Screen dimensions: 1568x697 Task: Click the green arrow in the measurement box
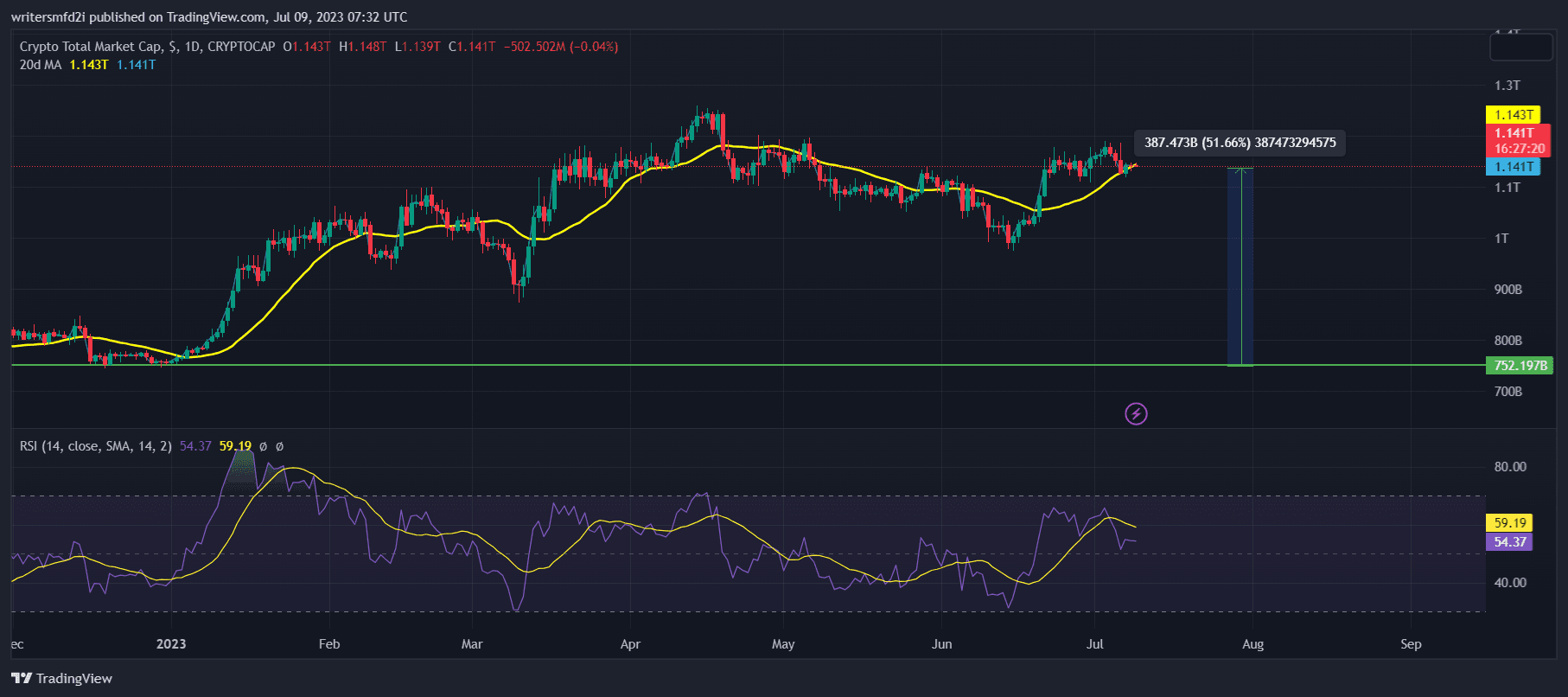(x=1241, y=266)
